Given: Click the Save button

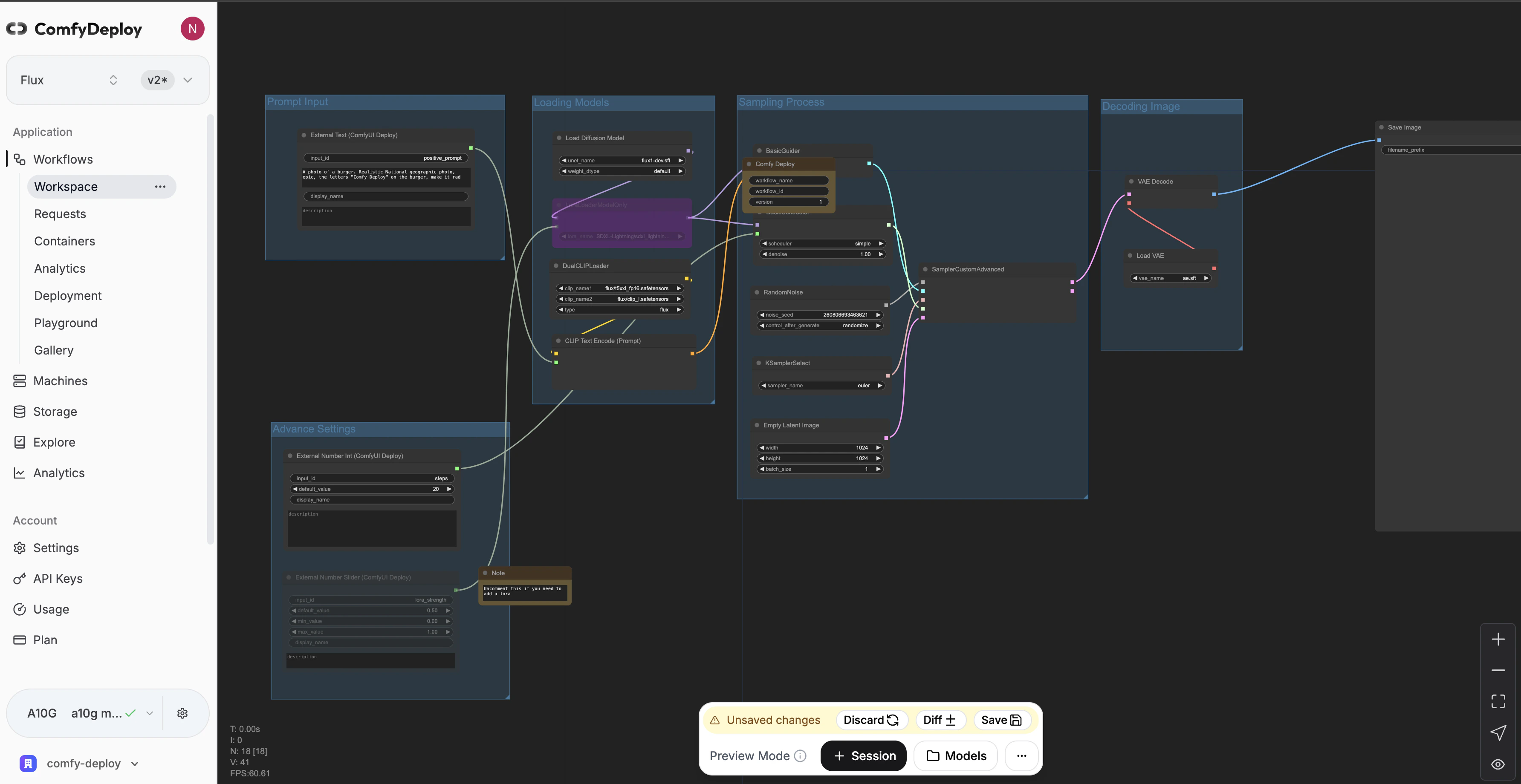Looking at the screenshot, I should tap(1002, 720).
